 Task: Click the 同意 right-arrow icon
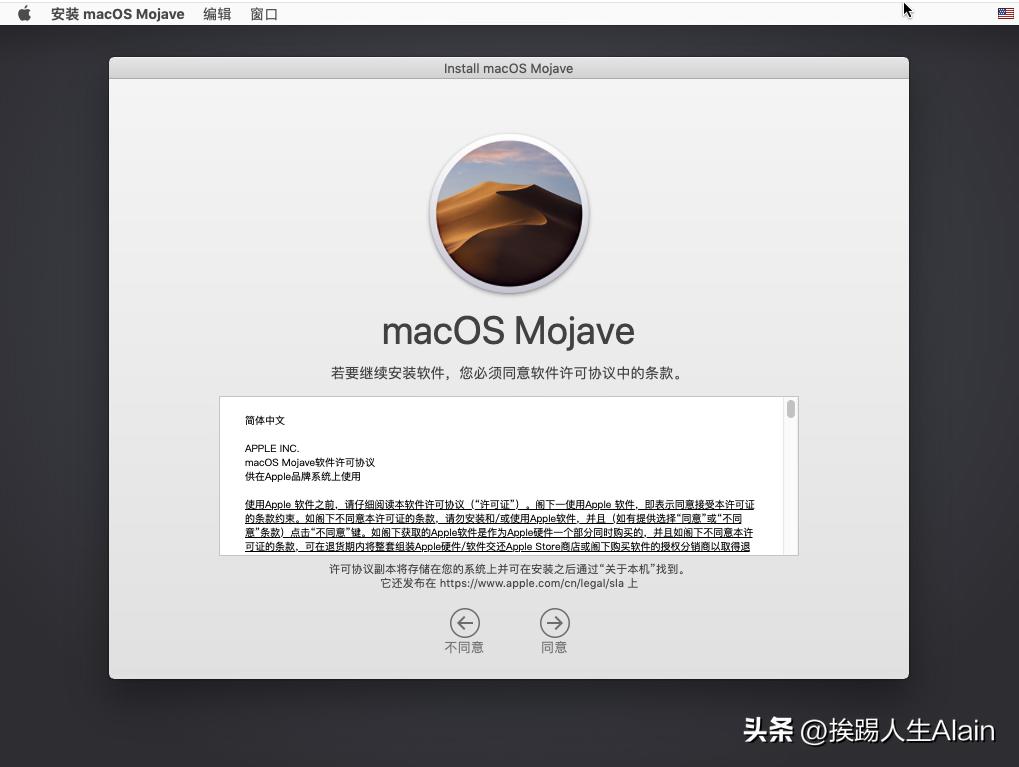click(x=554, y=622)
